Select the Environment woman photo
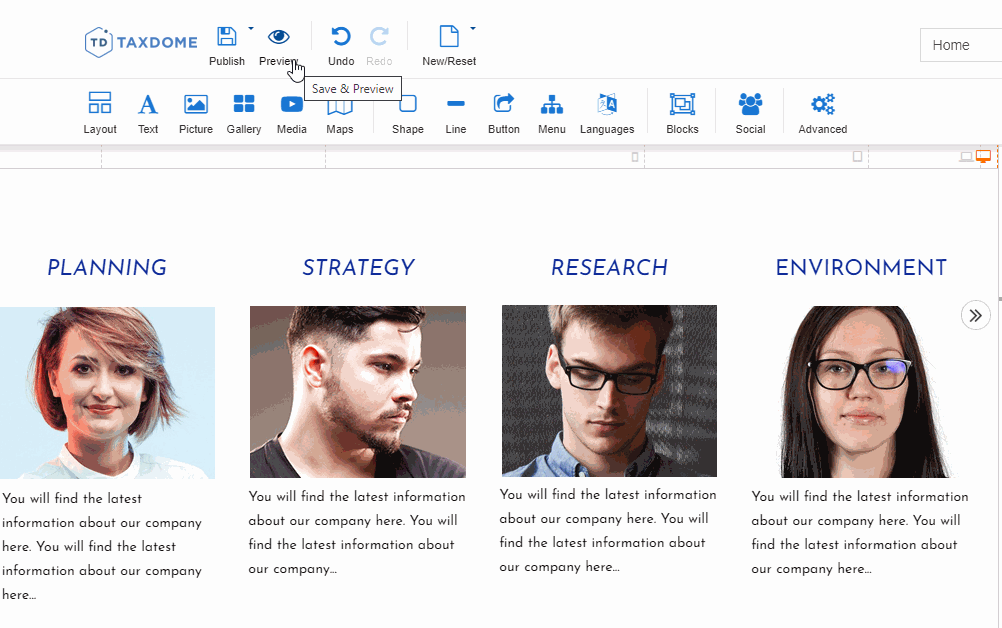 pyautogui.click(x=860, y=392)
